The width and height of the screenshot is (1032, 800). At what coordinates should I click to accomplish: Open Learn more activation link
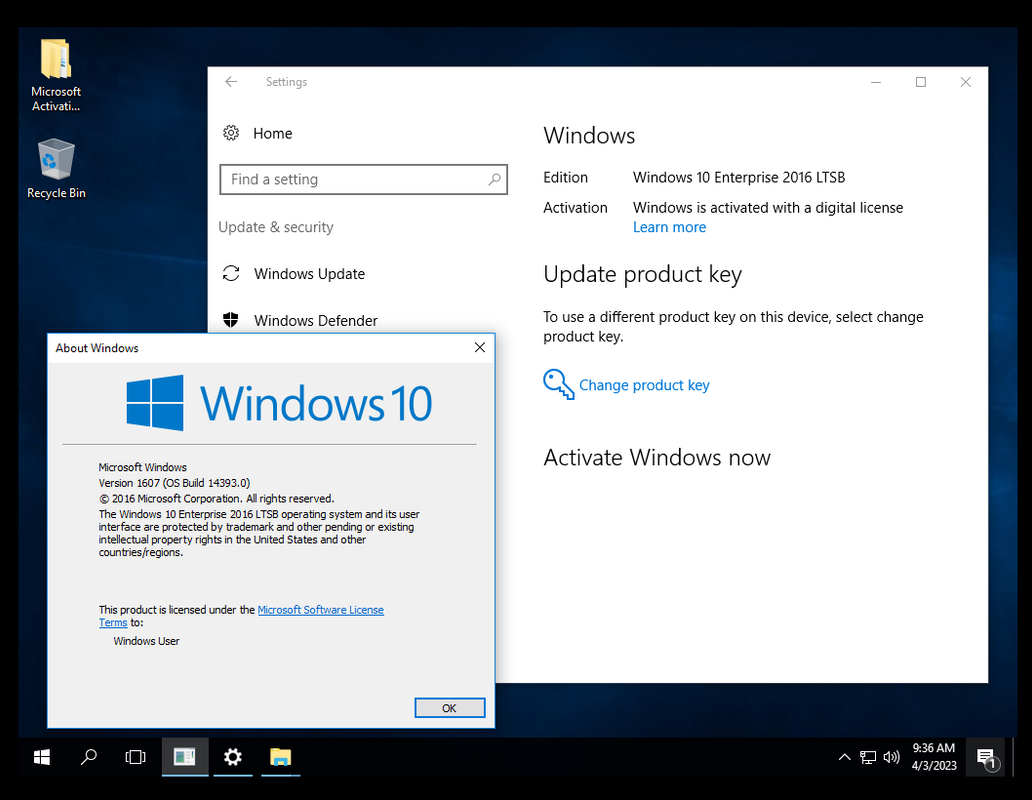669,227
